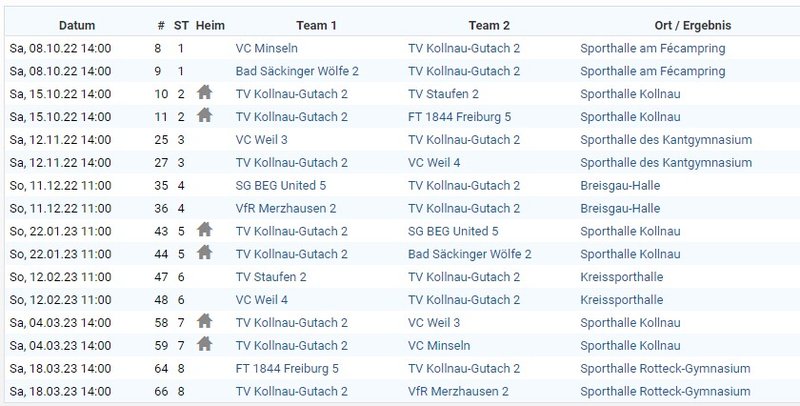Open first Kreissporthalle venue link

point(621,277)
